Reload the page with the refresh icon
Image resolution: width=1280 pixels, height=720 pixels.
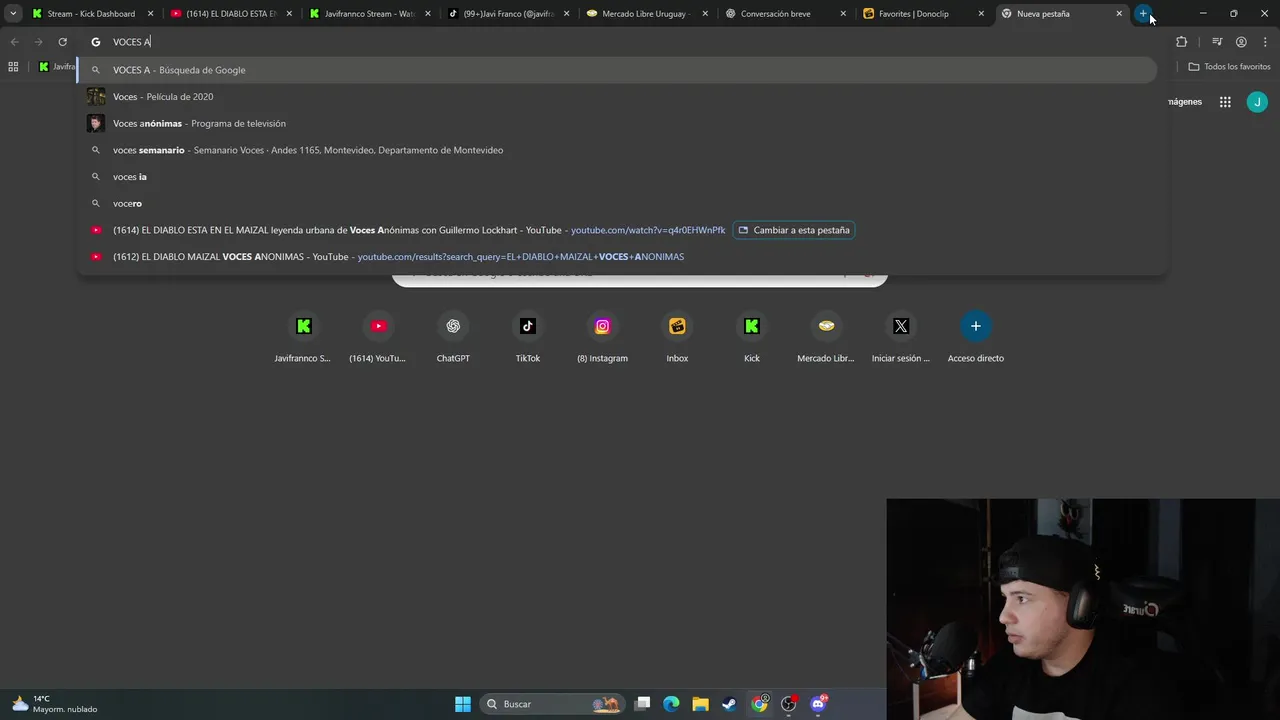62,42
